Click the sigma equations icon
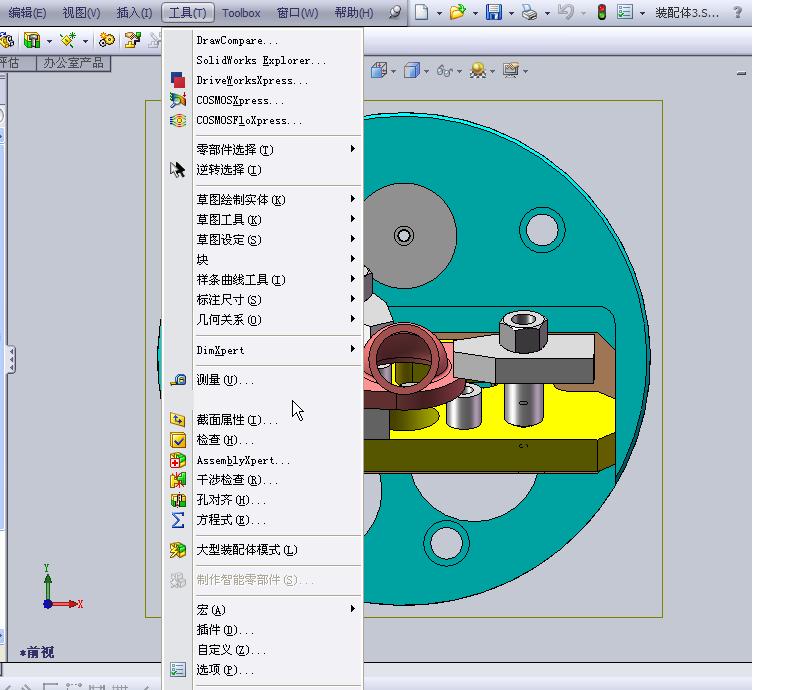Image resolution: width=808 pixels, height=690 pixels. pos(178,520)
